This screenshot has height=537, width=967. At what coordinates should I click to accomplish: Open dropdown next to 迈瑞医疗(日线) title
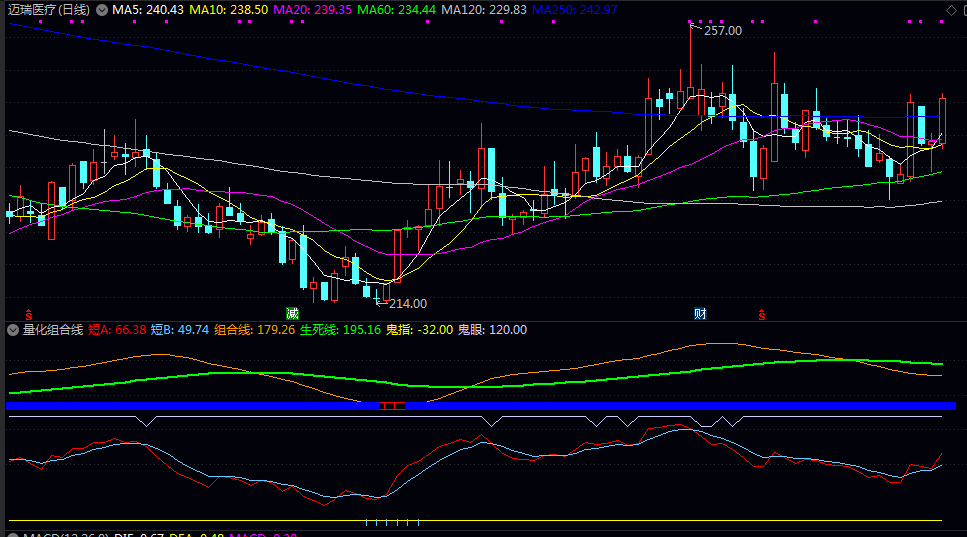[100, 9]
